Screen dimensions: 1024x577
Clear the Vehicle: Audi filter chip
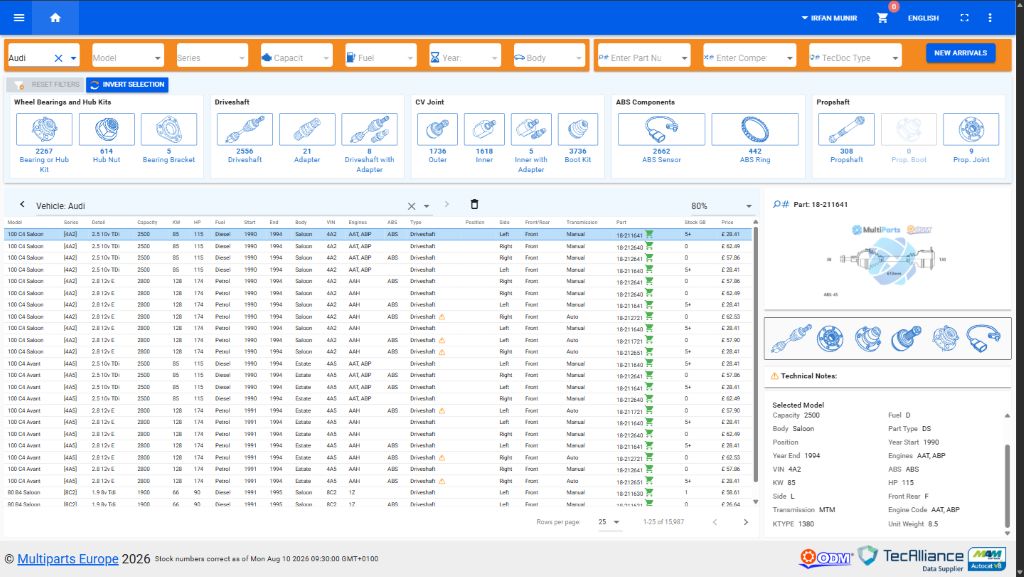411,206
